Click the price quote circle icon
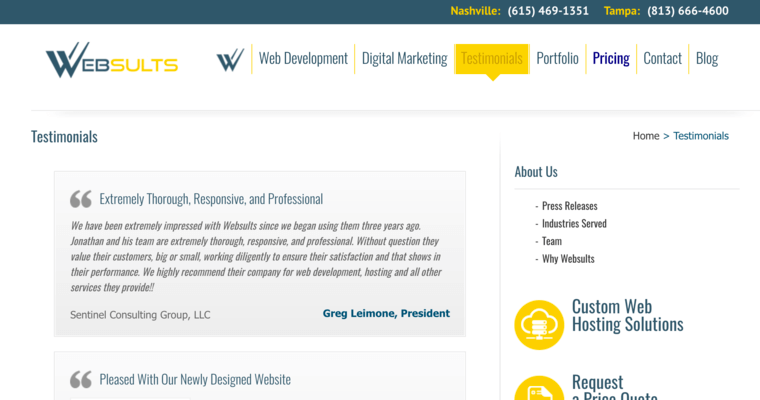The height and width of the screenshot is (400, 760). (539, 390)
